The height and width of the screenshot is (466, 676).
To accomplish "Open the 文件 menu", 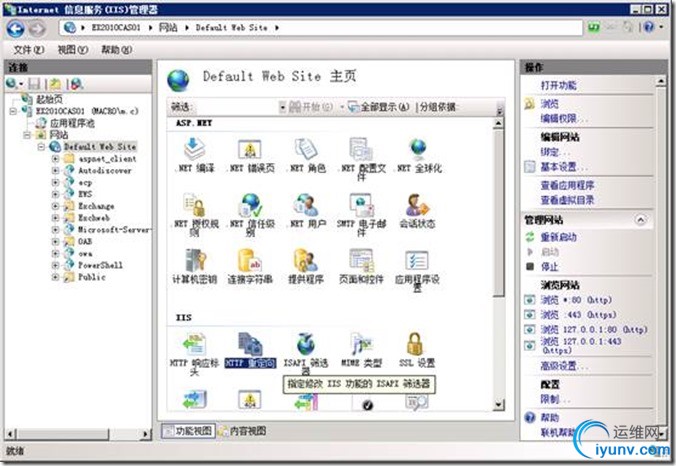I will pyautogui.click(x=28, y=50).
